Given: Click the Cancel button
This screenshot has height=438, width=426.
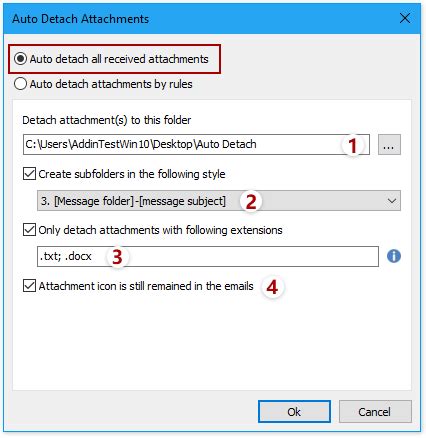Looking at the screenshot, I should click(375, 412).
